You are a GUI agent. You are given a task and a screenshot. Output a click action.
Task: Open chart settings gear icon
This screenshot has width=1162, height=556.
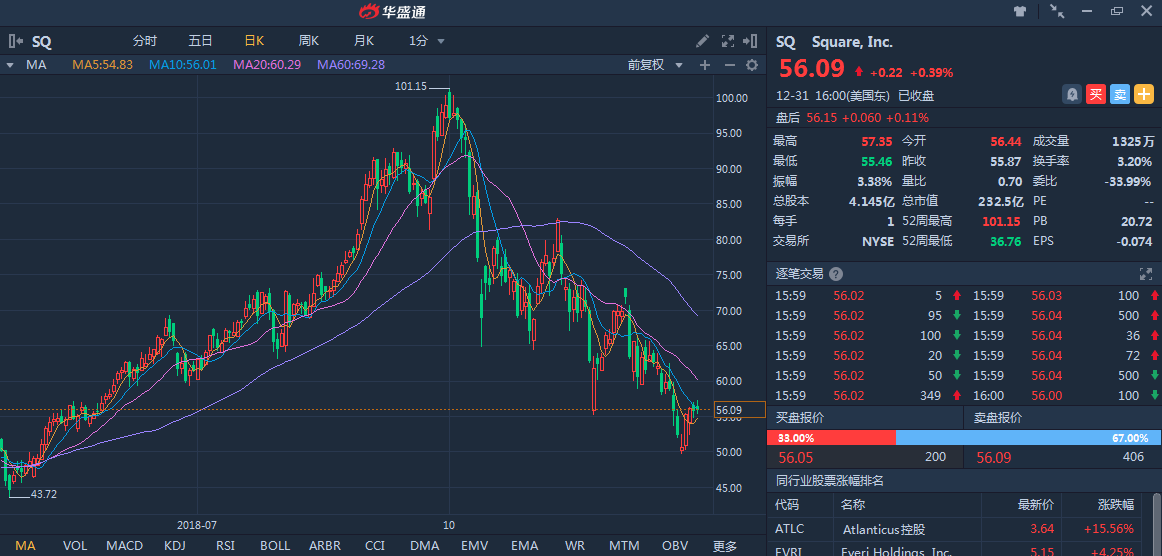pyautogui.click(x=751, y=65)
